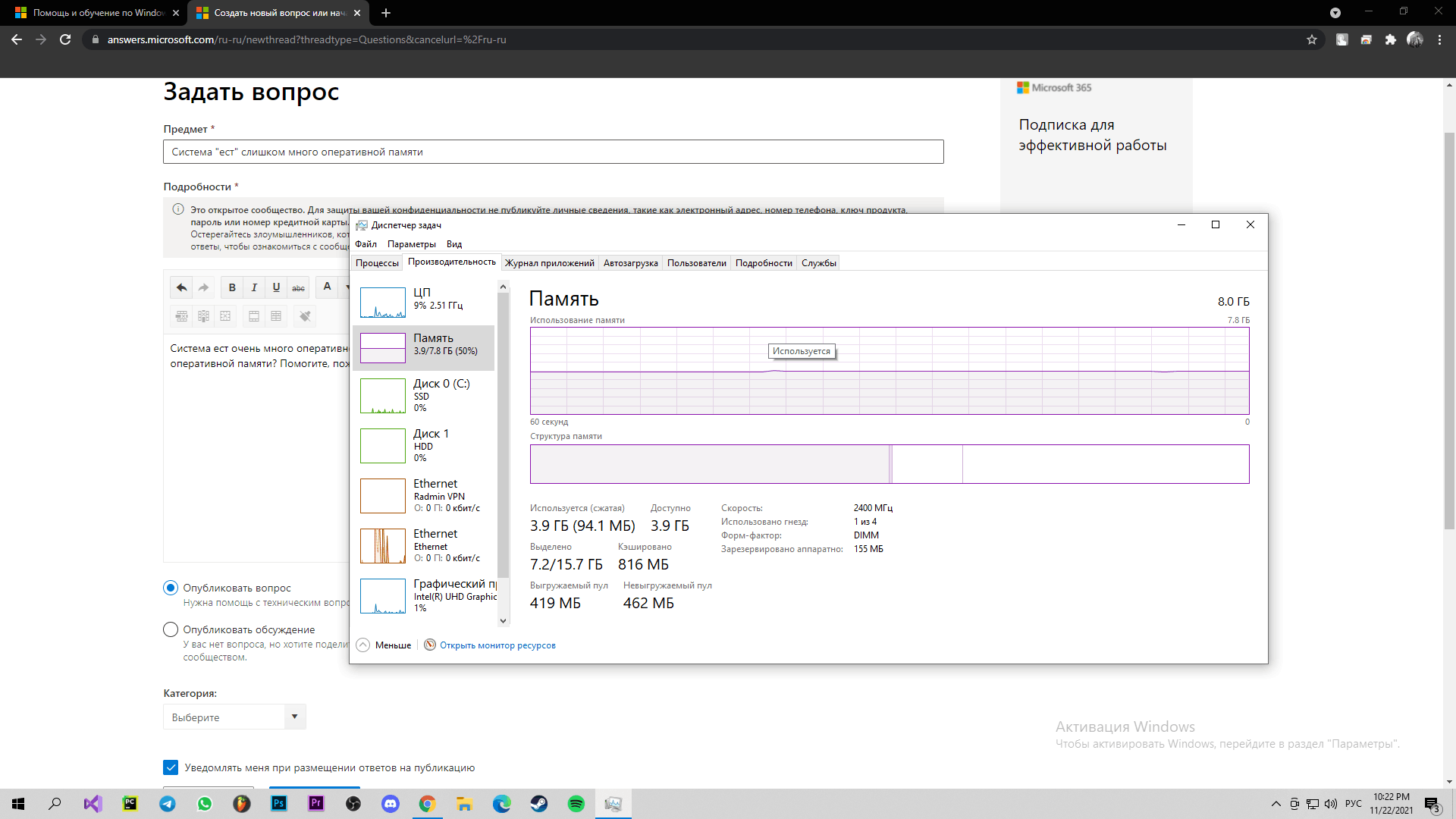Click the font color 'A' button
The height and width of the screenshot is (819, 1456).
tap(327, 287)
